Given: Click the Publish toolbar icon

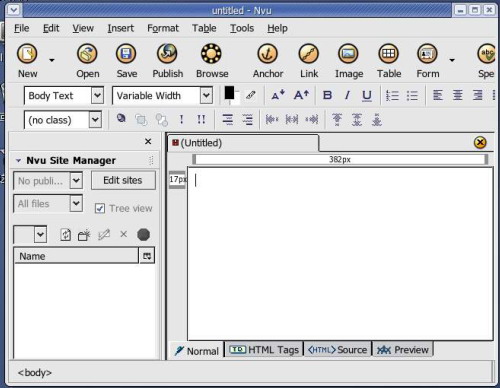Looking at the screenshot, I should click(x=167, y=54).
